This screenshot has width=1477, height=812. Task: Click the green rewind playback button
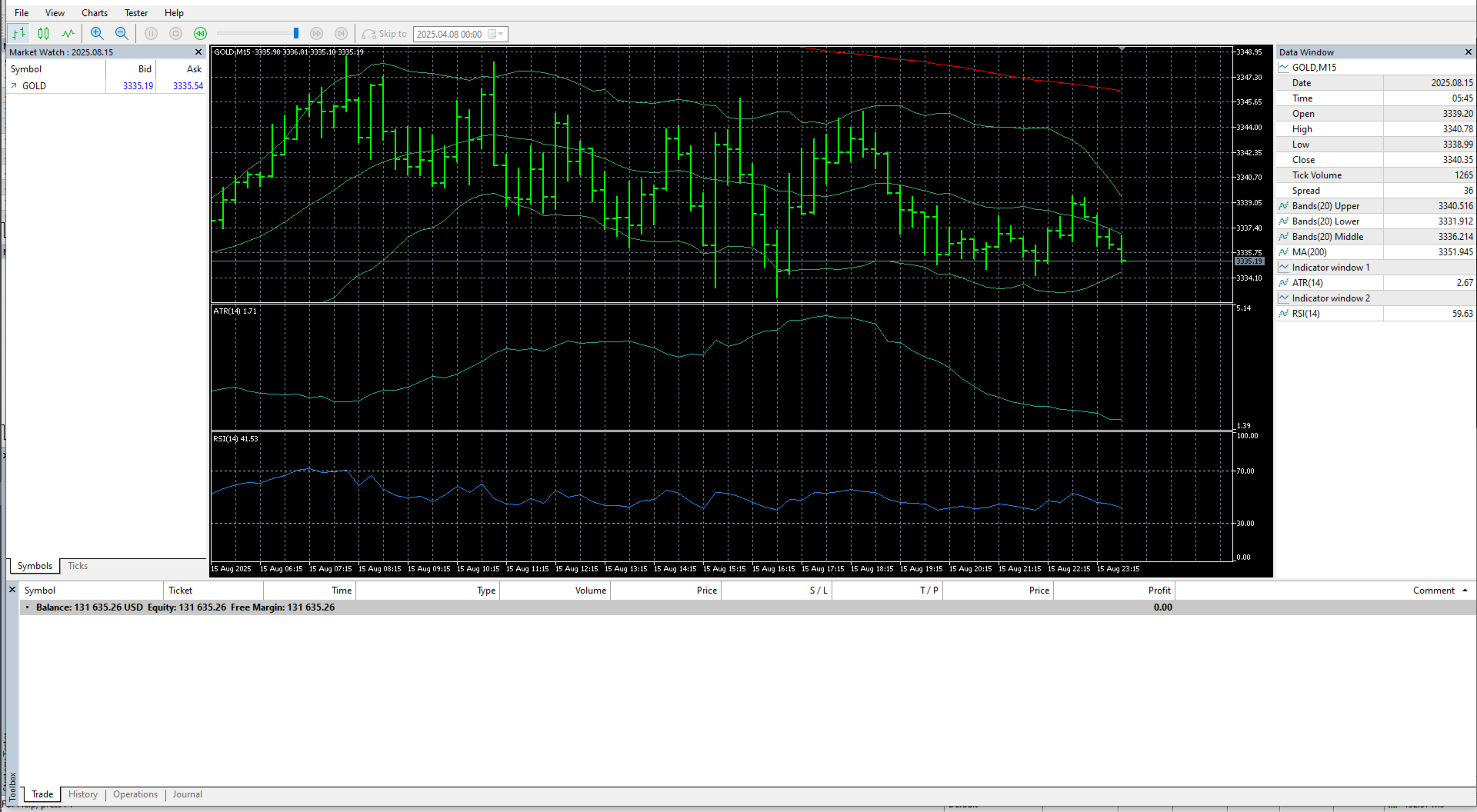201,34
